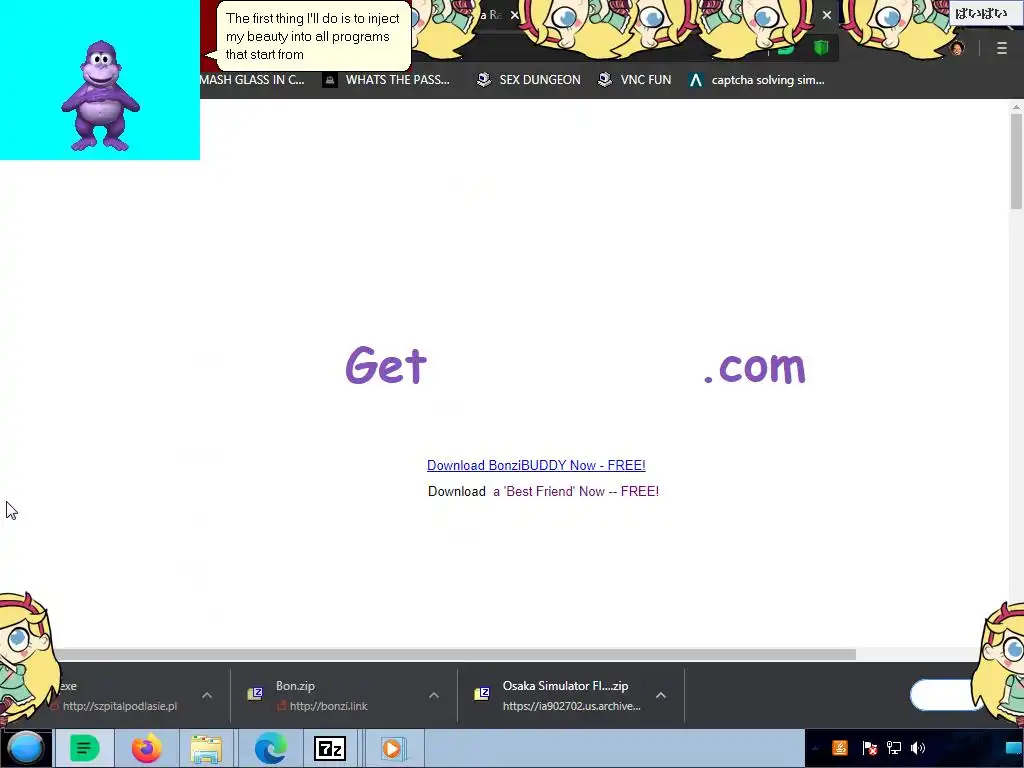Click the WHATS THE PASS bookmark favicon
The image size is (1024, 768).
[x=330, y=80]
